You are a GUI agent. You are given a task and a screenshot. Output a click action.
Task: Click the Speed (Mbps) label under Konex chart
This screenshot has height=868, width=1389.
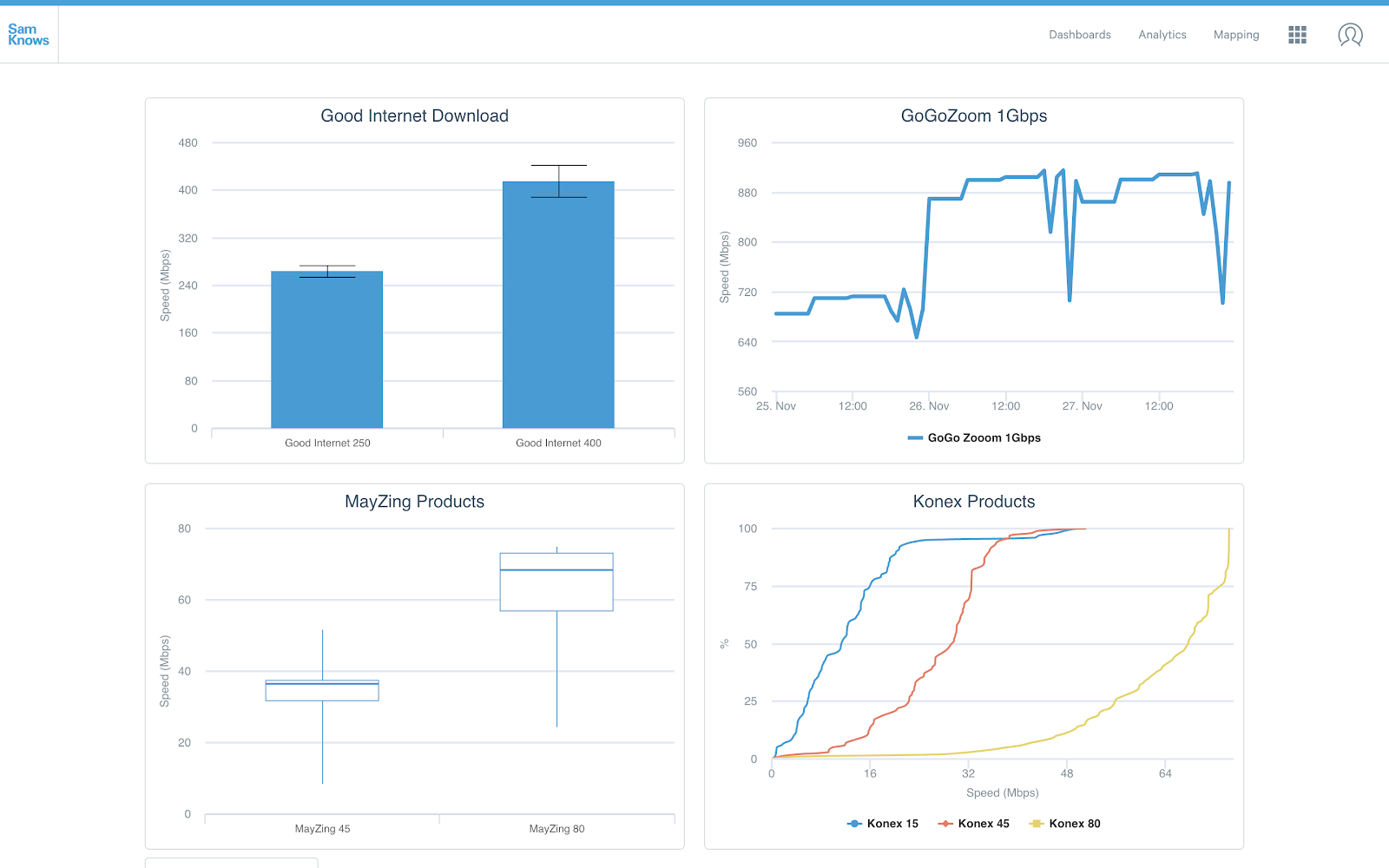point(1002,793)
